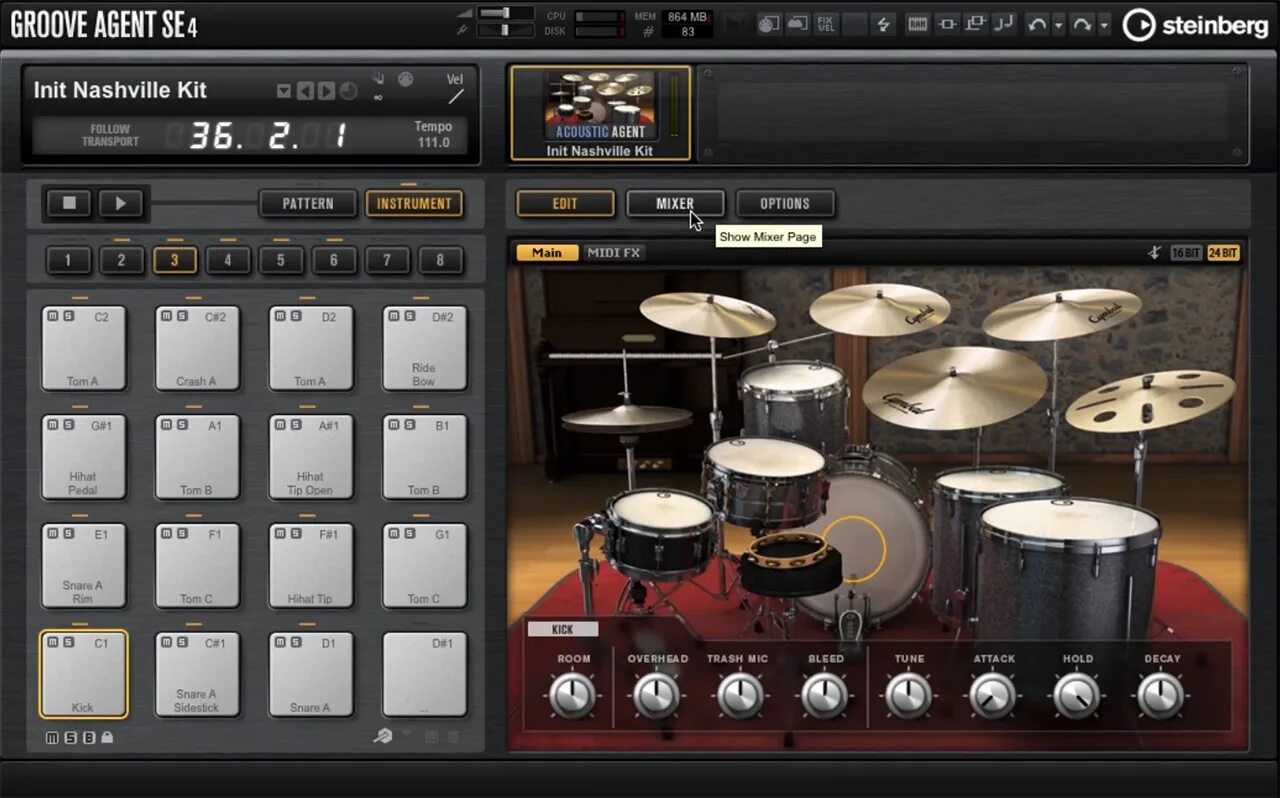Trigger the Ride Bow pad
This screenshot has height=798, width=1280.
(425, 348)
